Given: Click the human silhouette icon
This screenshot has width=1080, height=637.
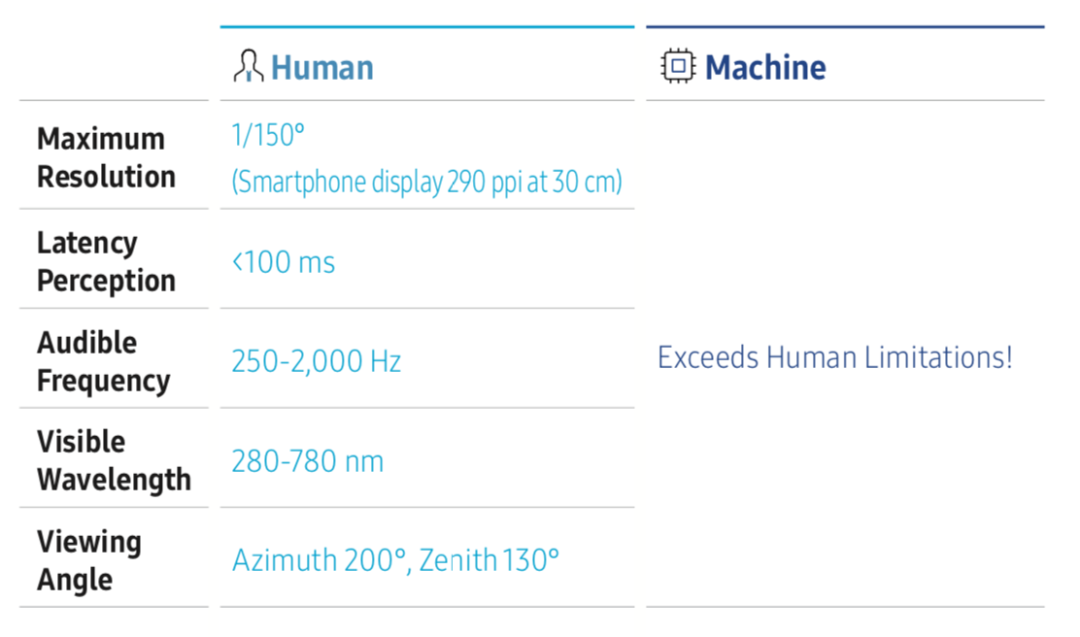Looking at the screenshot, I should 248,66.
